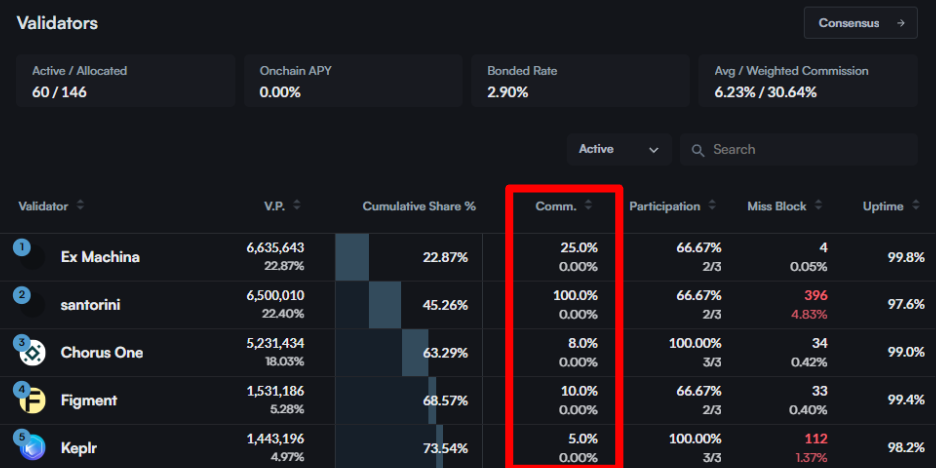Sort the table by Uptime column
Viewport: 936px width, 468px height.
click(x=891, y=206)
